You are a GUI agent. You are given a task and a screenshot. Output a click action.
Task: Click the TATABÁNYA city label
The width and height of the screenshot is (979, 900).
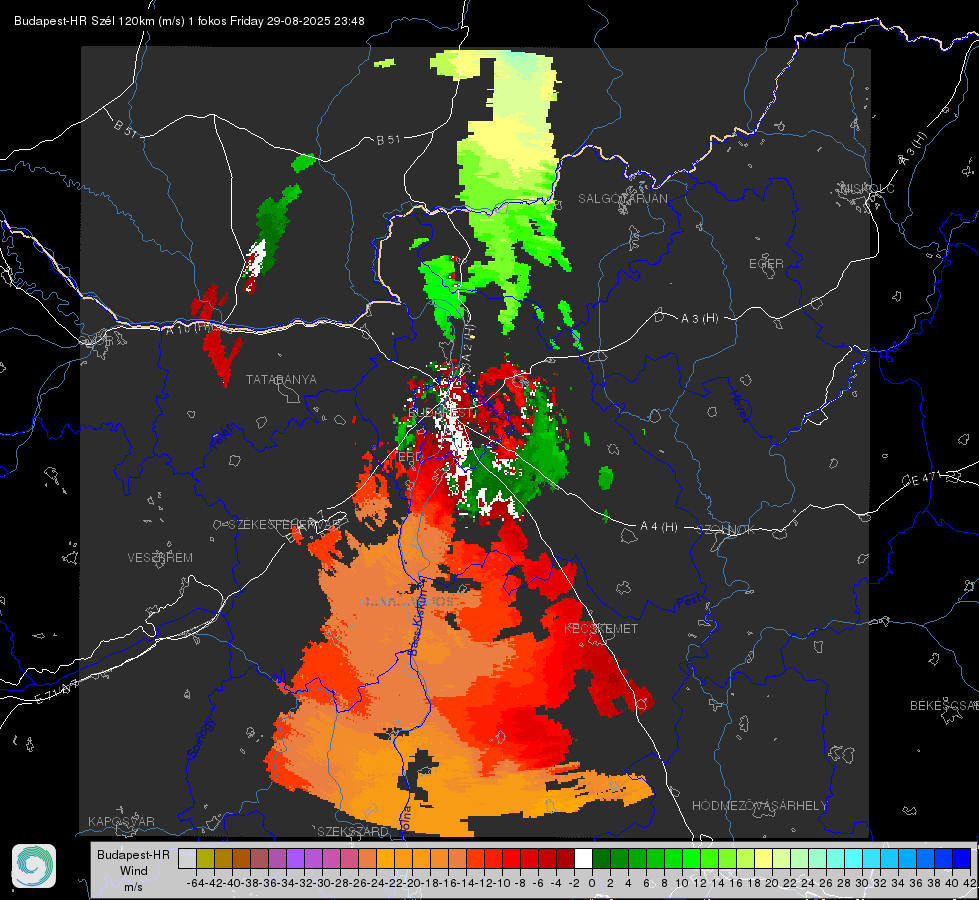281,379
